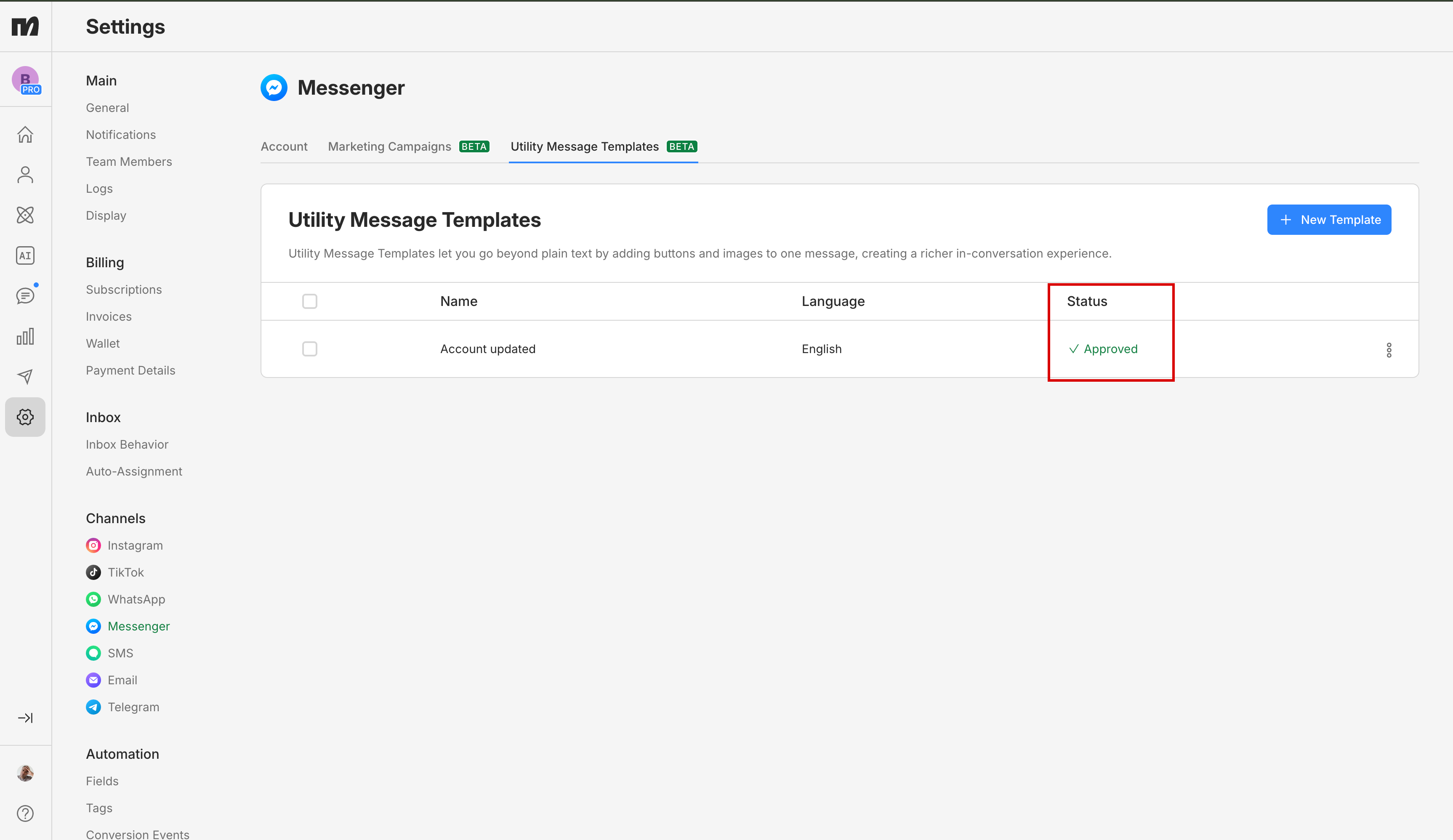
Task: Toggle the select-all templates checkbox
Action: pos(310,301)
